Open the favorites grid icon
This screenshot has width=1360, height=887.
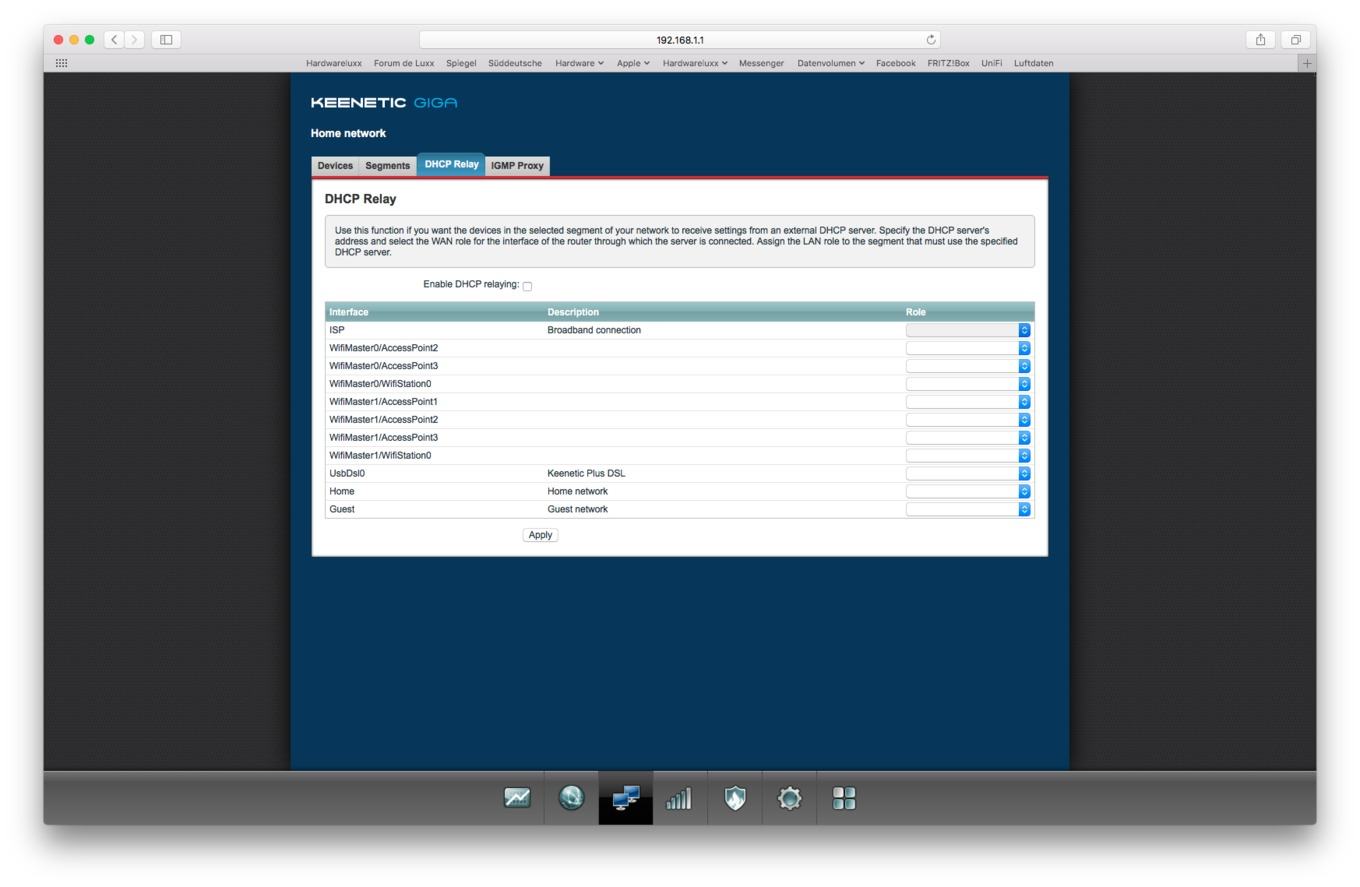61,63
